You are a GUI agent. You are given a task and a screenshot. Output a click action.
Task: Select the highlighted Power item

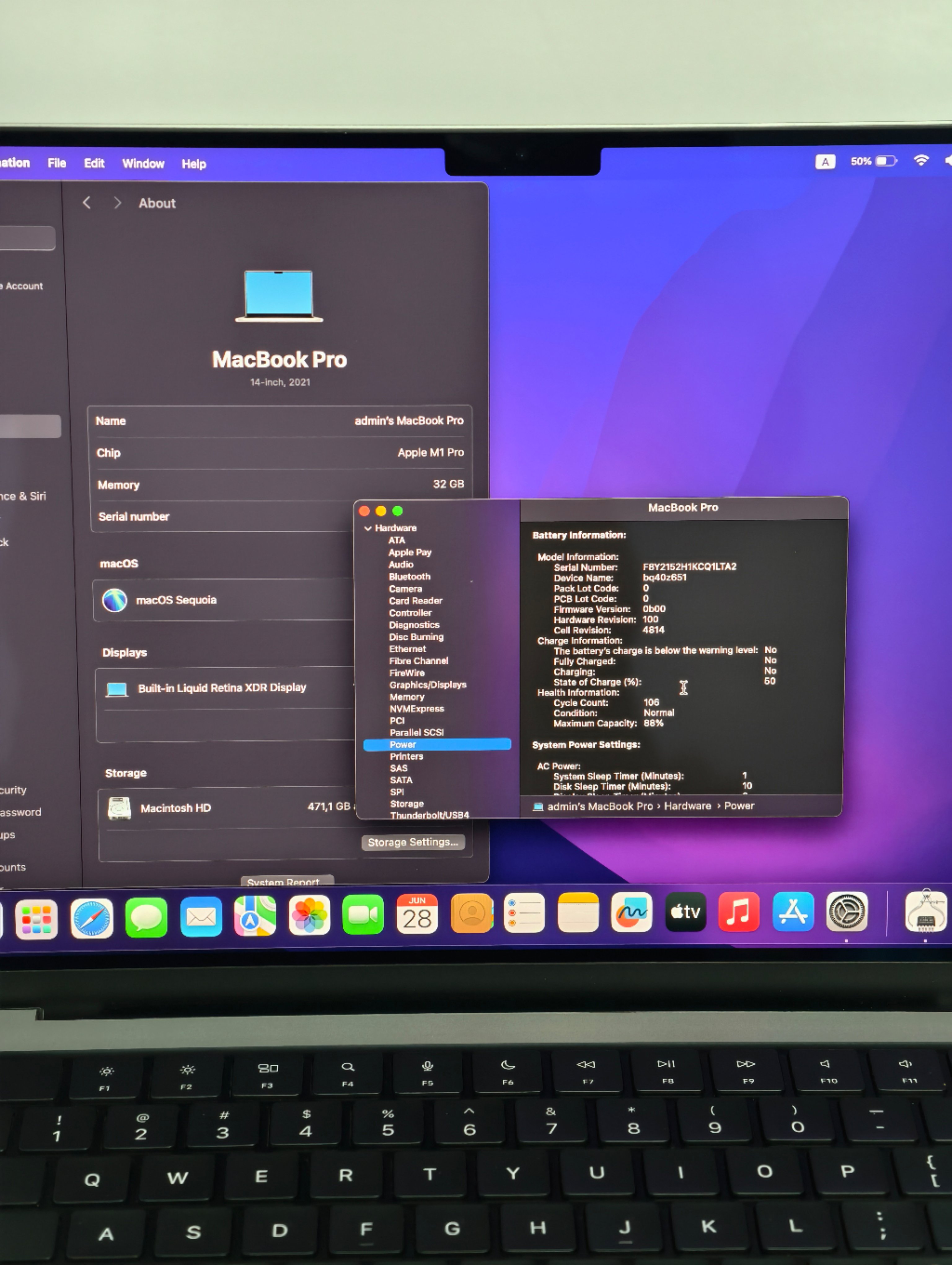point(437,744)
